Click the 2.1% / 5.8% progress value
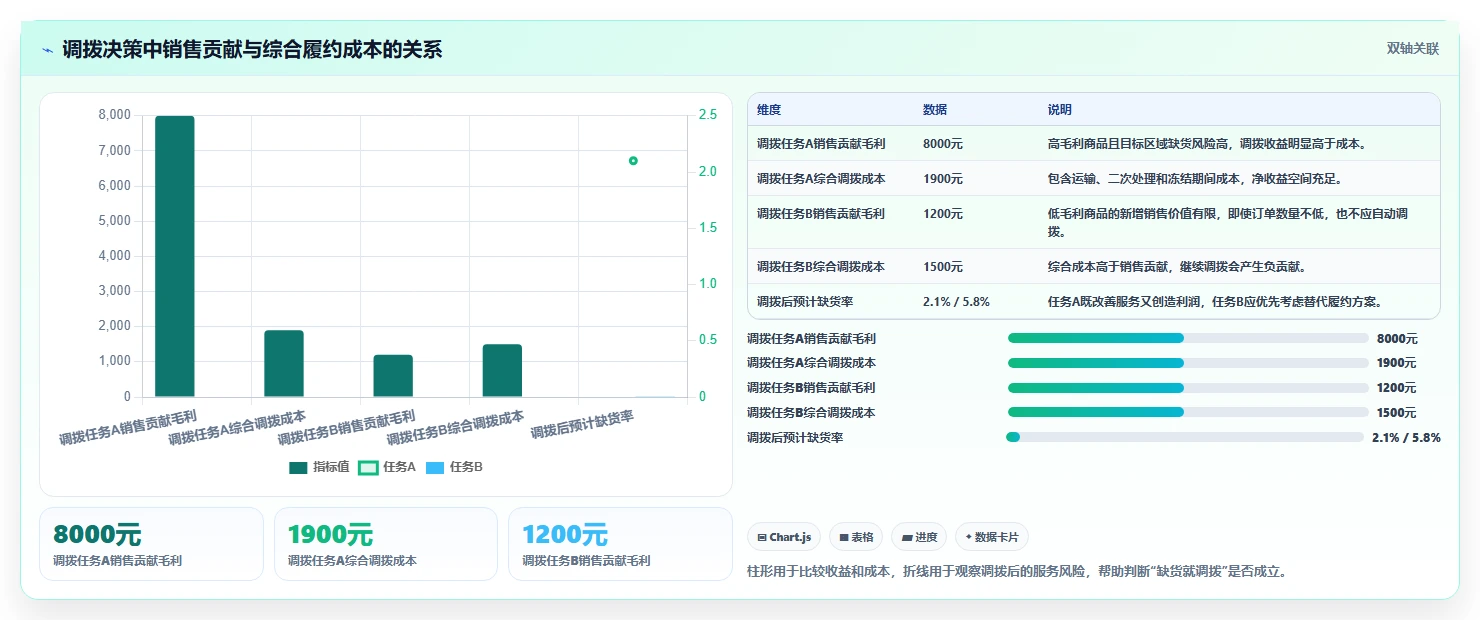The height and width of the screenshot is (620, 1480). pyautogui.click(x=1406, y=437)
